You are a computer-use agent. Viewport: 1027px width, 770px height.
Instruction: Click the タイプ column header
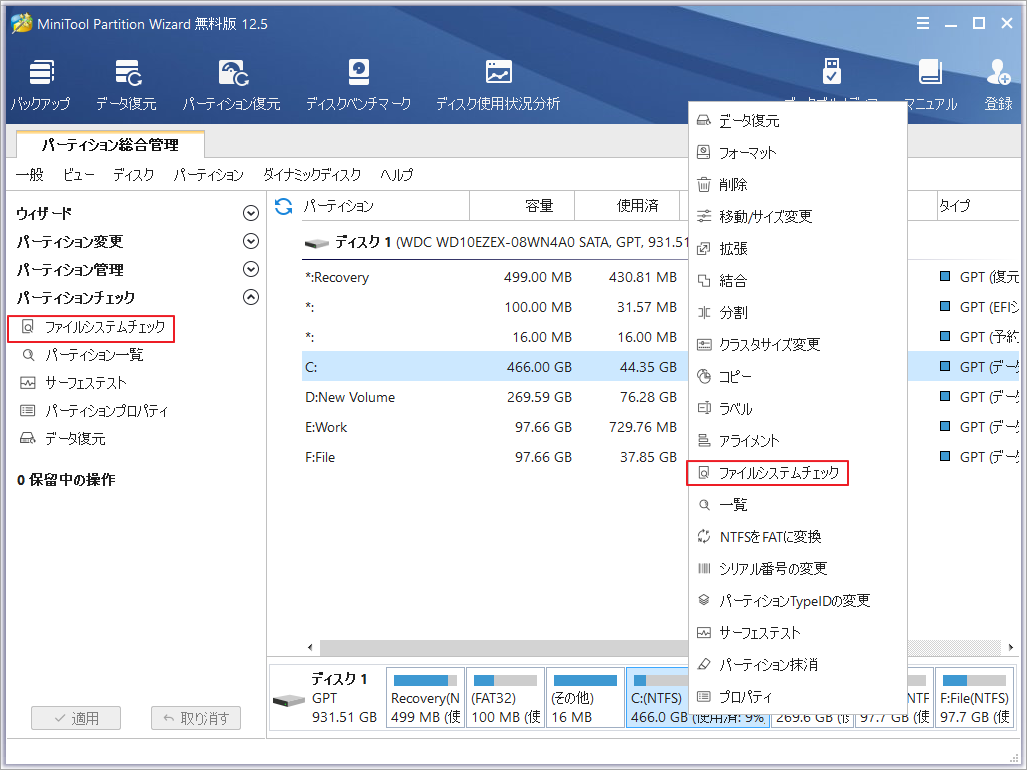pos(979,206)
